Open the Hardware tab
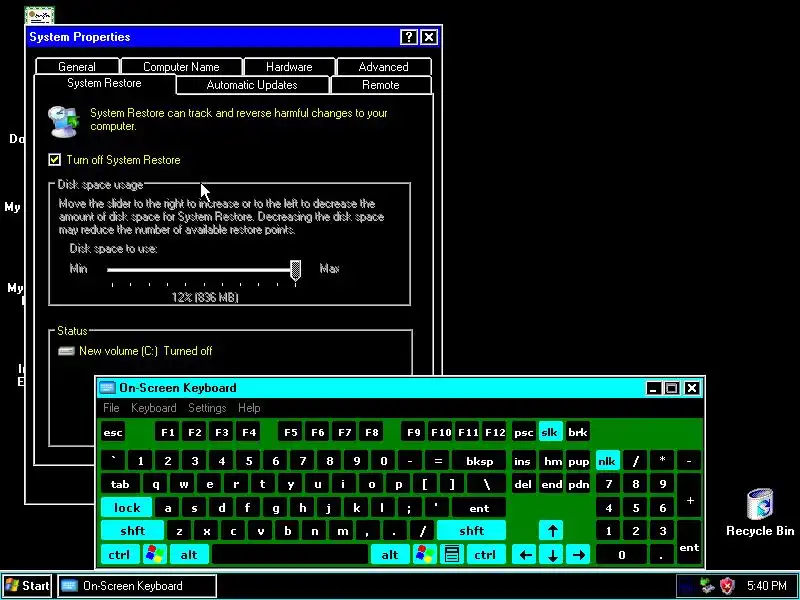This screenshot has width=800, height=600. [289, 67]
